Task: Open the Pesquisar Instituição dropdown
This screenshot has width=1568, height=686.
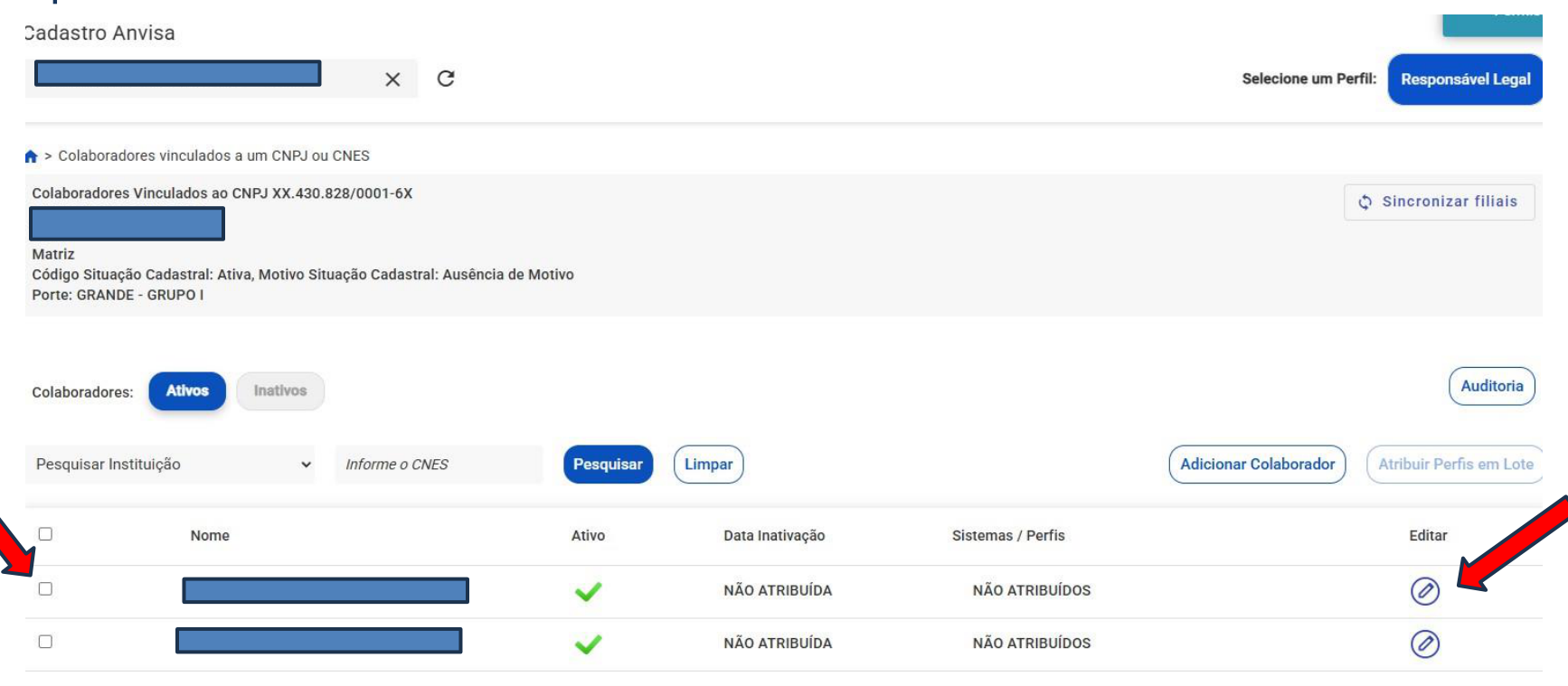Action: click(x=170, y=465)
